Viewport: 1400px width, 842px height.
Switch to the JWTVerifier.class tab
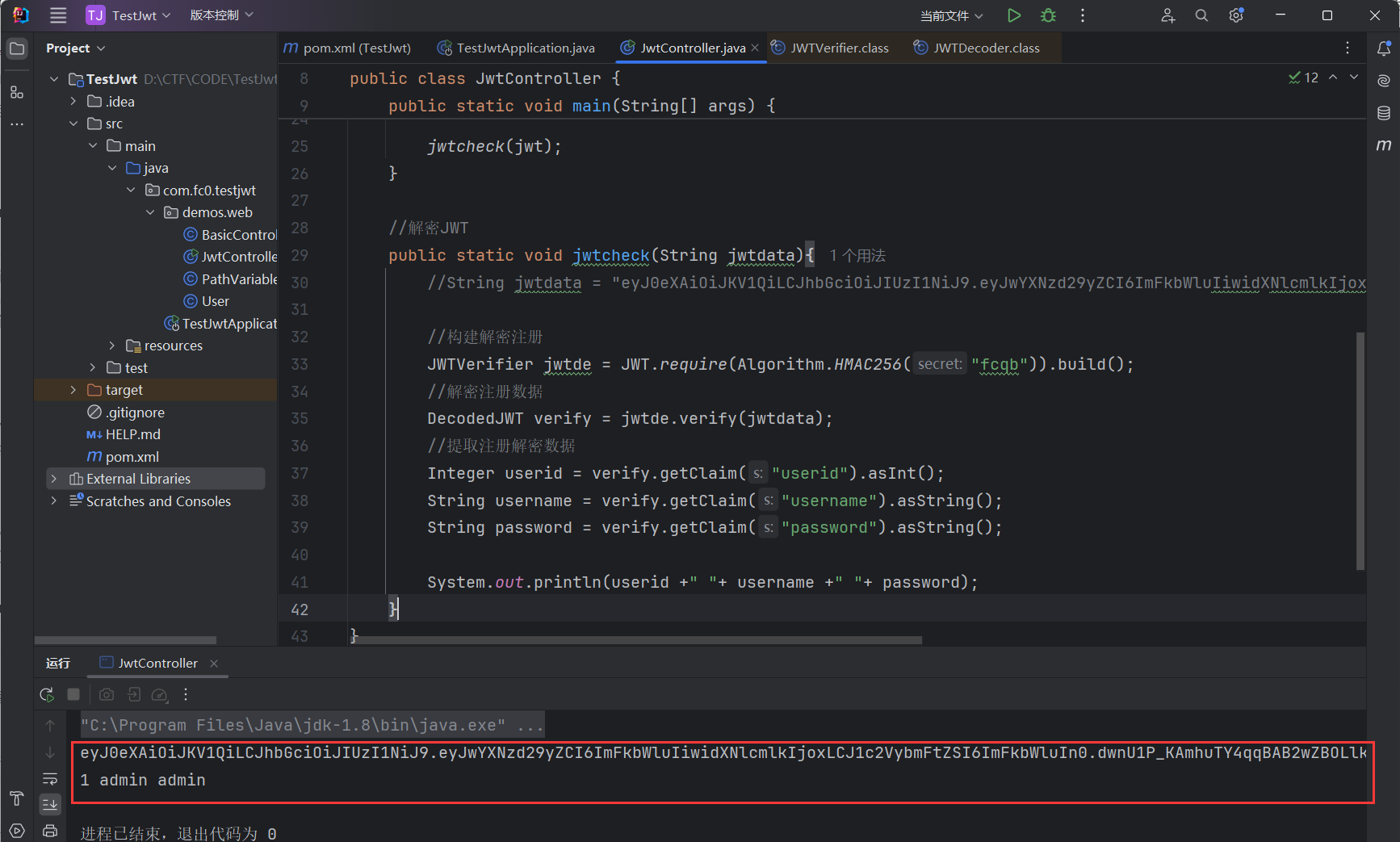(x=839, y=48)
